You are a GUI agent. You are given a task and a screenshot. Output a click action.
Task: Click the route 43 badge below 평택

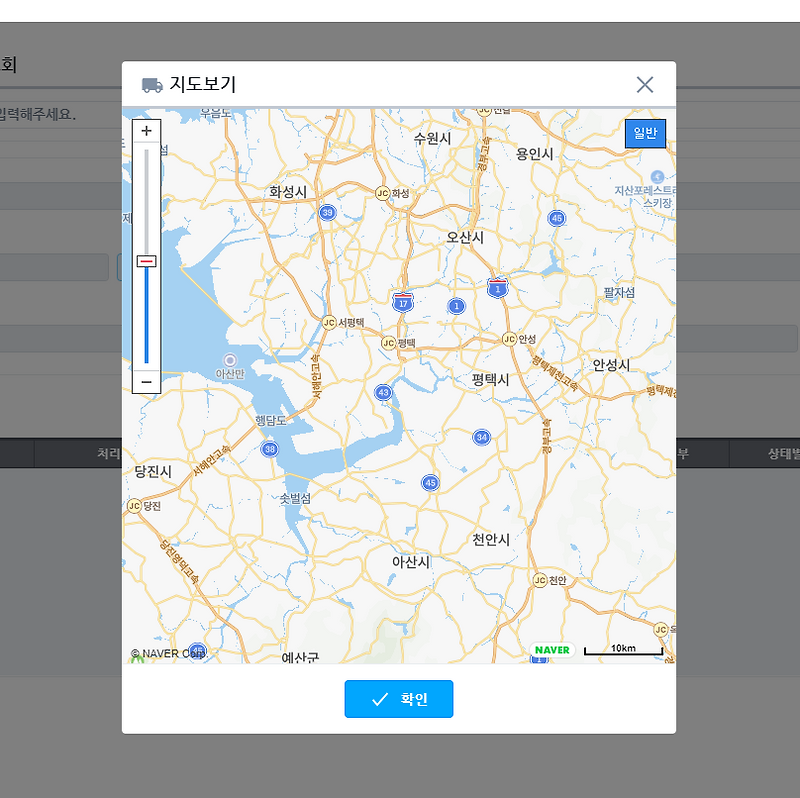(384, 393)
